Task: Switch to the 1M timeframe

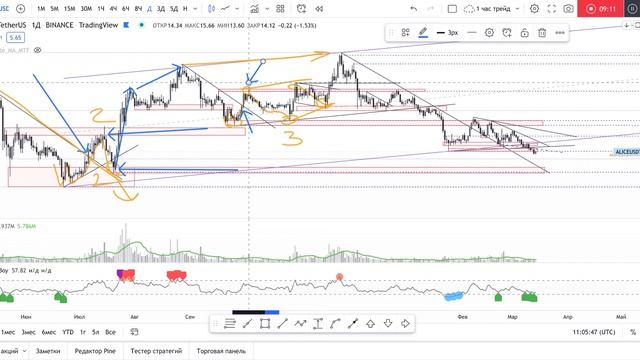Action: coord(41,9)
